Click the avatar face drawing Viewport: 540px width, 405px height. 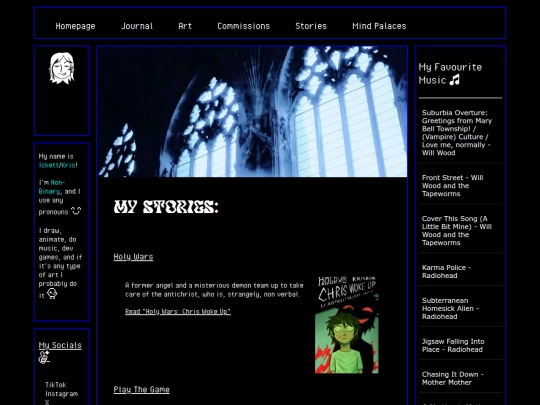coord(62,68)
